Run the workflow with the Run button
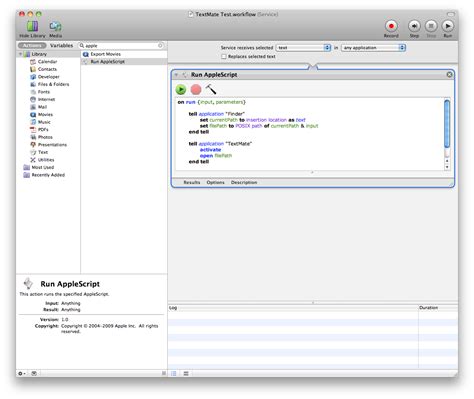 coord(448,26)
